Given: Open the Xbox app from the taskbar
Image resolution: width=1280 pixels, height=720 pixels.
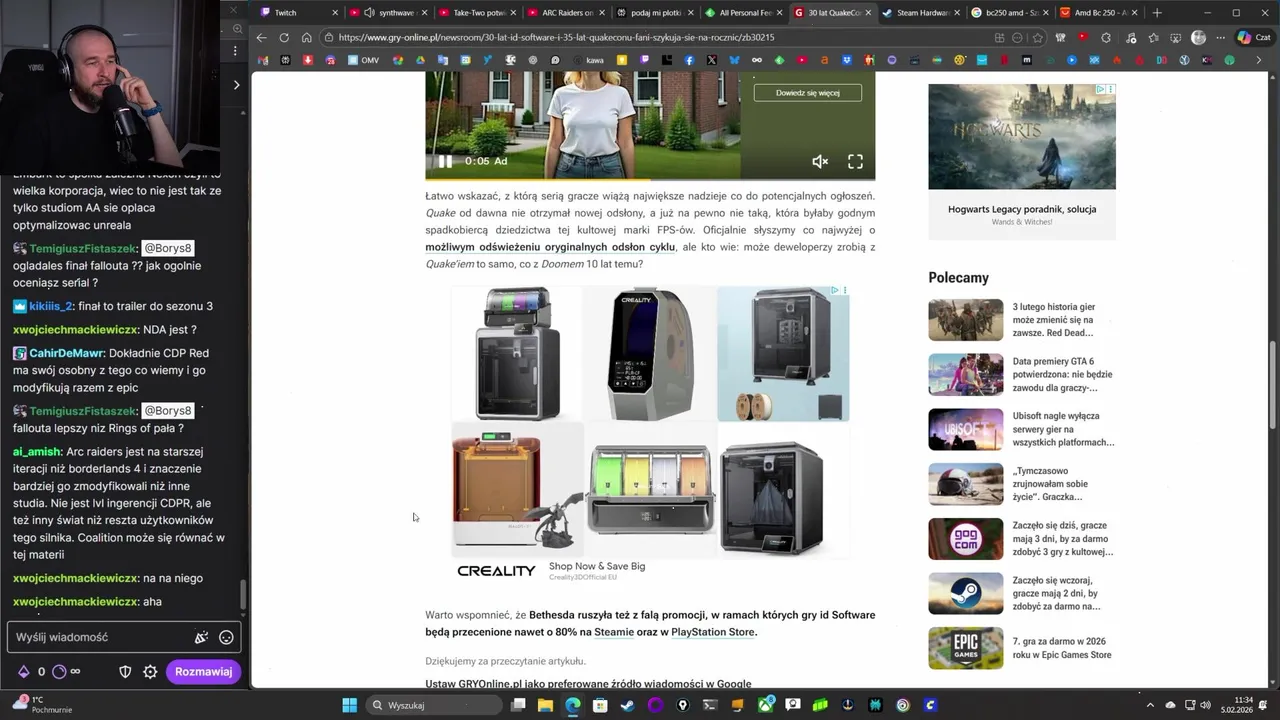Looking at the screenshot, I should [x=765, y=705].
